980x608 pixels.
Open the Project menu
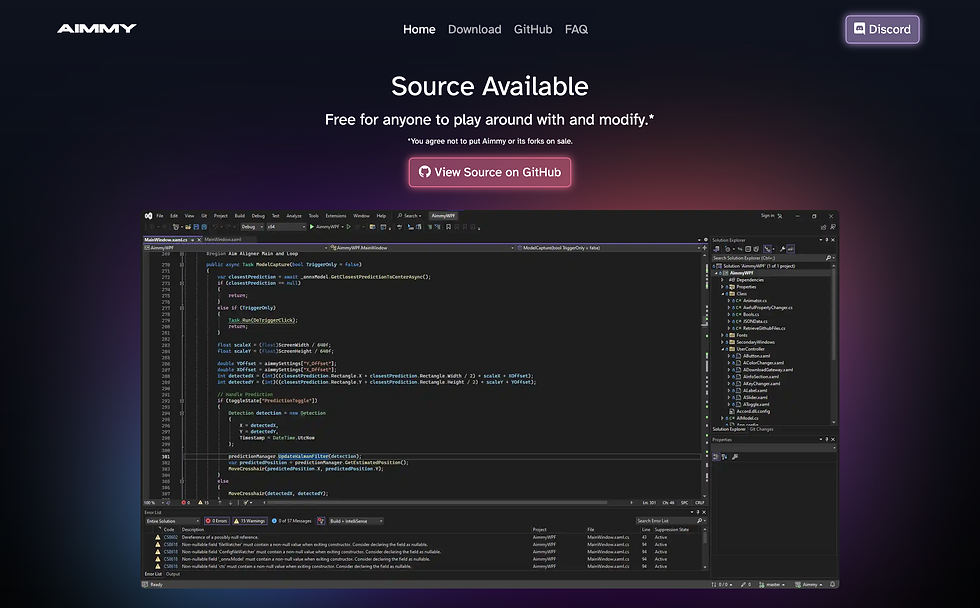(221, 216)
